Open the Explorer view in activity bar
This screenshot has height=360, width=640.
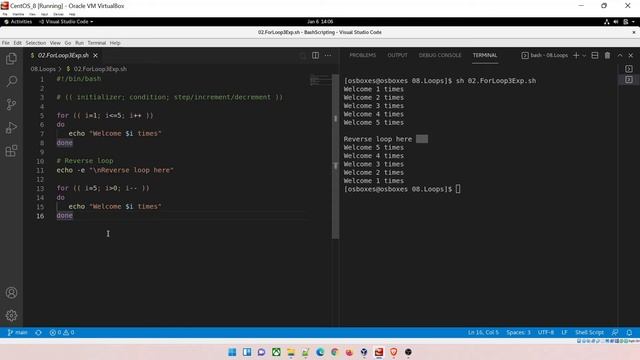(11, 58)
